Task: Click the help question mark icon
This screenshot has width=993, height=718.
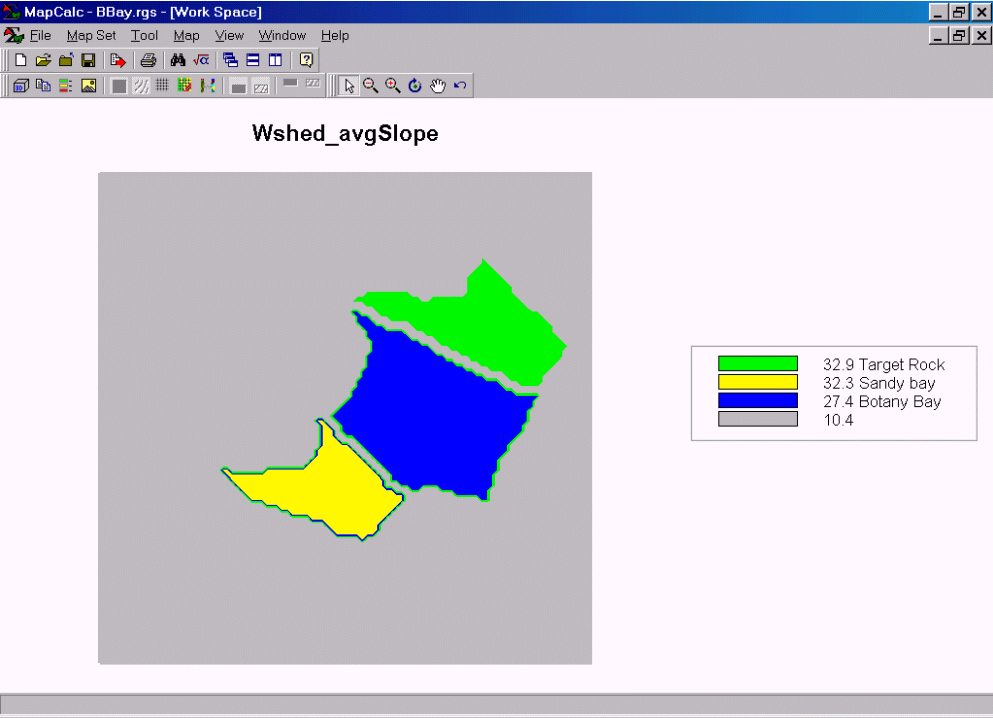Action: 306,60
